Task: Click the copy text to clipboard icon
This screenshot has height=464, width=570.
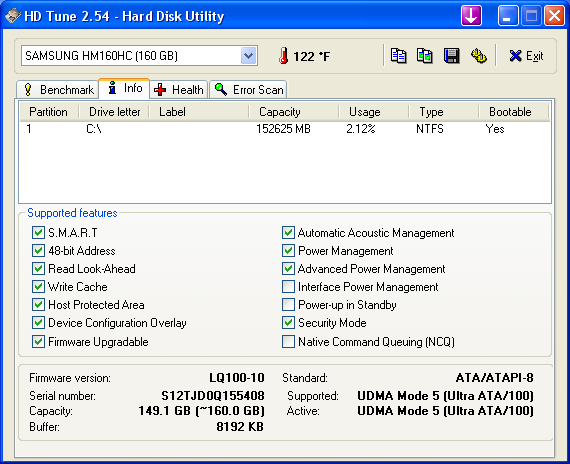Action: click(x=398, y=56)
